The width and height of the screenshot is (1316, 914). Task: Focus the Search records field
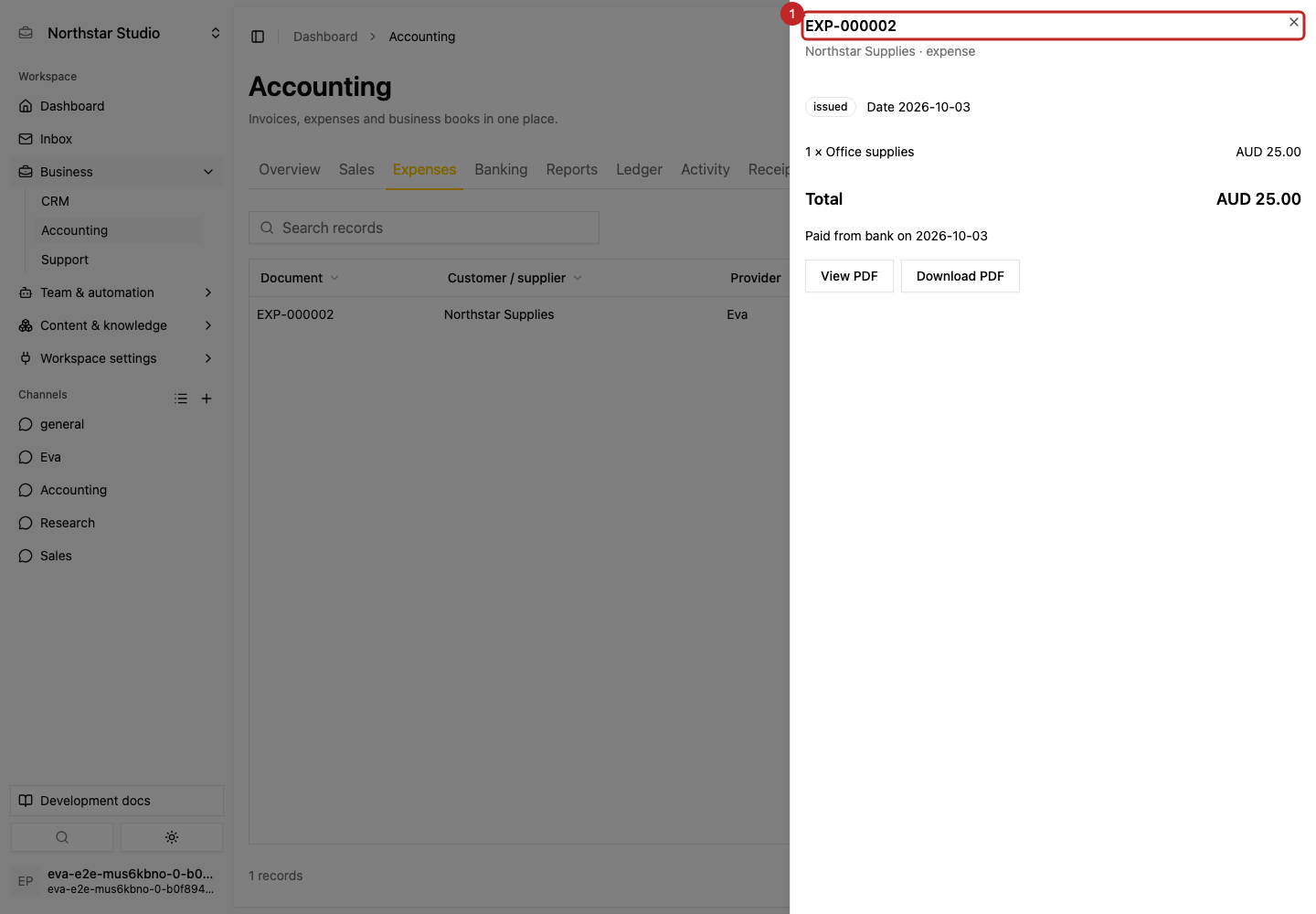pyautogui.click(x=424, y=228)
